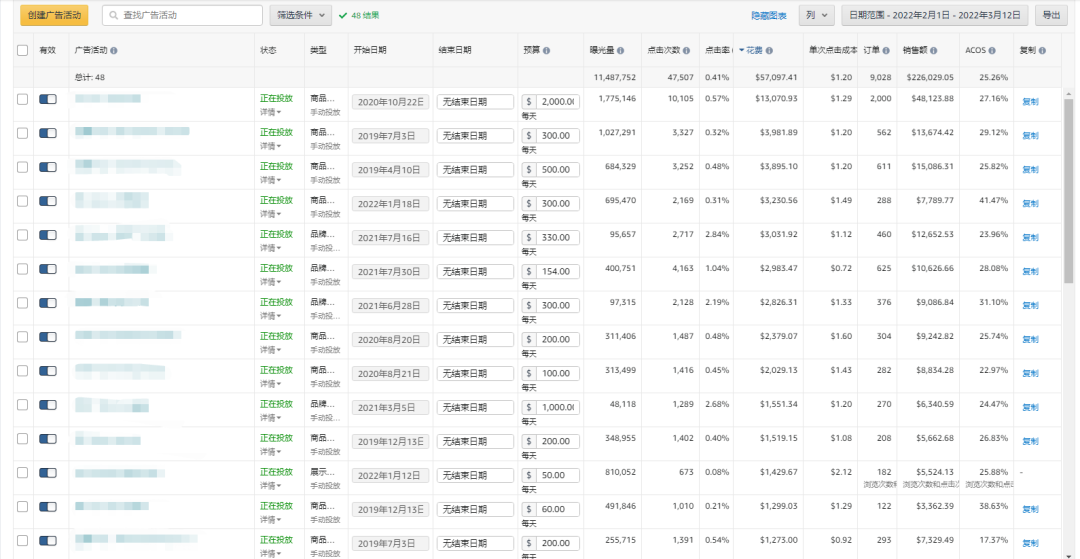Click info icon beside 订单 column header

[888, 51]
